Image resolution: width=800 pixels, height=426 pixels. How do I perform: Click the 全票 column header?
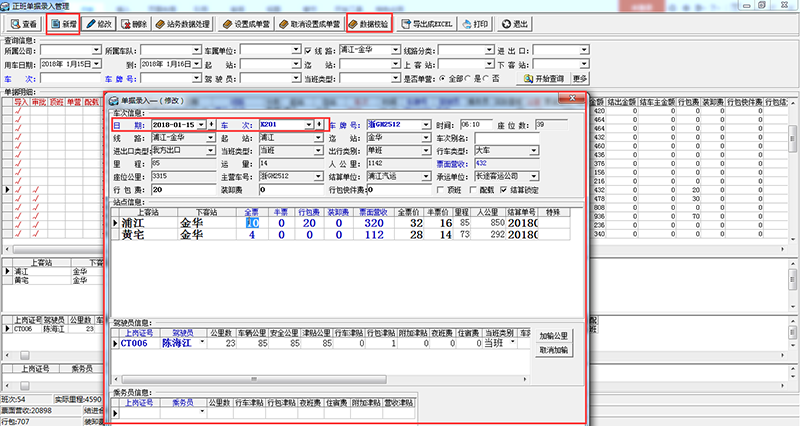pos(252,212)
